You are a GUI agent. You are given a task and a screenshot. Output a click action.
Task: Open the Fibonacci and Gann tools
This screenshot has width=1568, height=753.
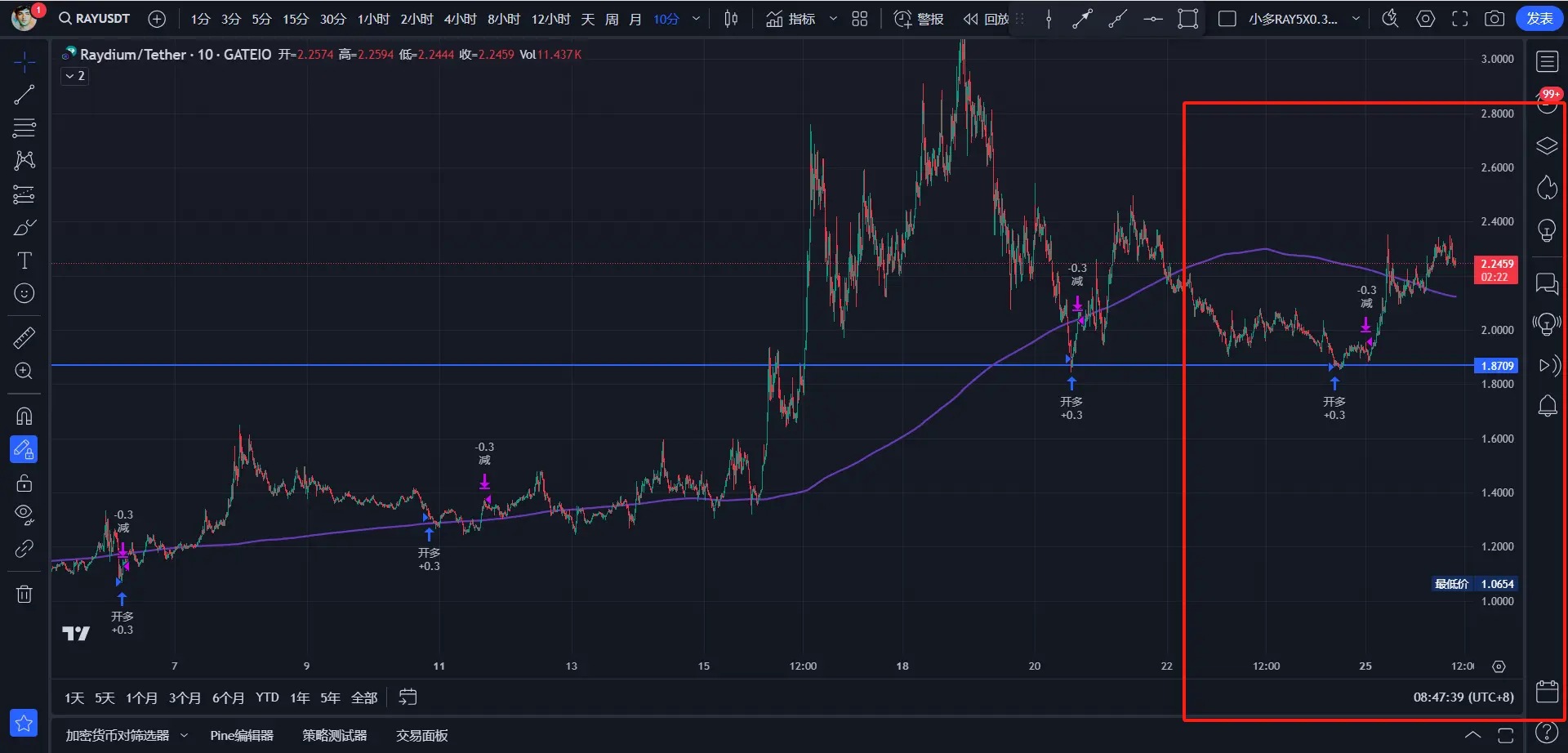24,127
